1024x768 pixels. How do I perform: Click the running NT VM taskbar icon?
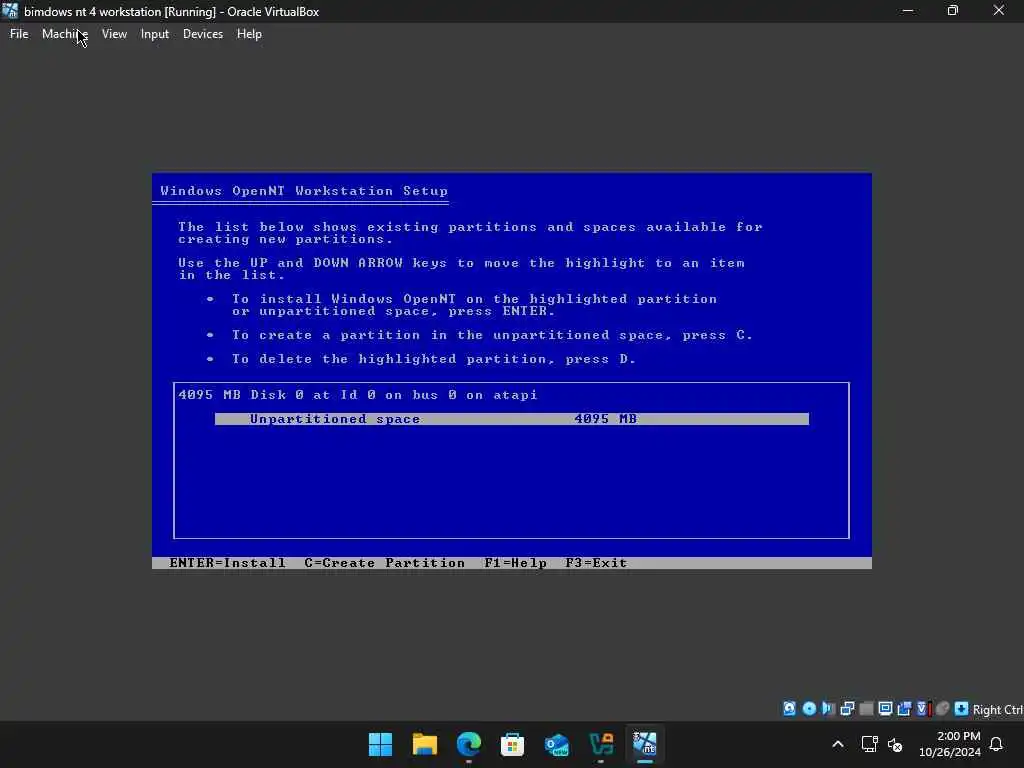645,744
